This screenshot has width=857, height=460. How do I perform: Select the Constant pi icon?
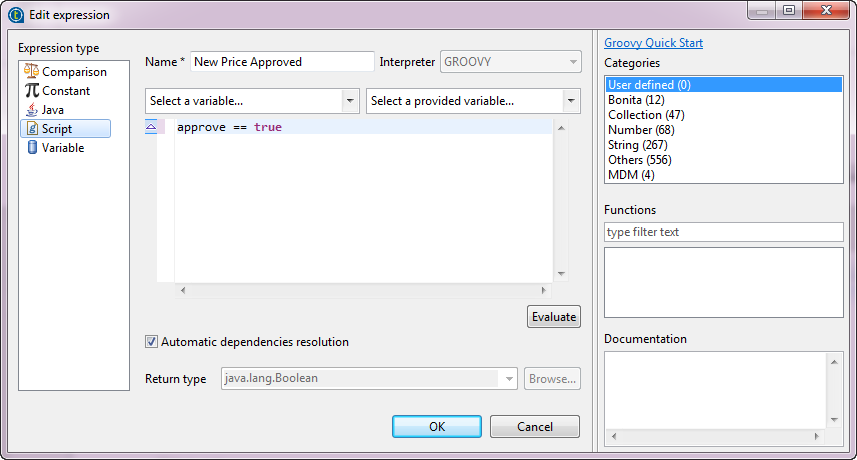[31, 91]
